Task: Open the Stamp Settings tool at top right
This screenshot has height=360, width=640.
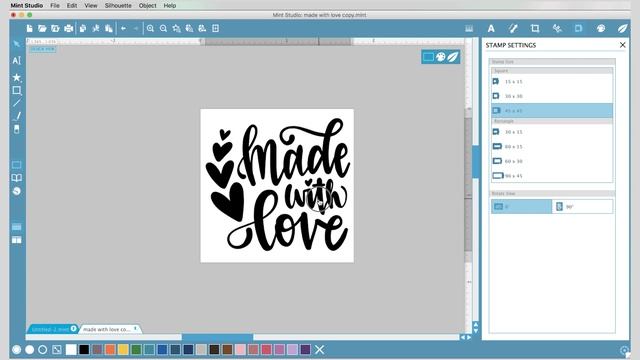Action: [578, 29]
